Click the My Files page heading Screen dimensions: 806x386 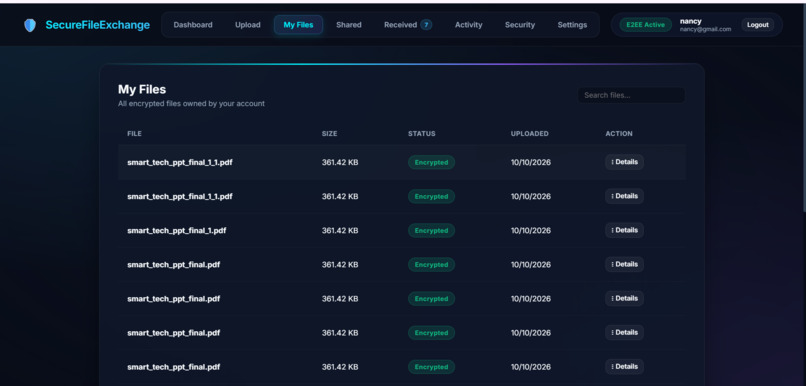point(142,89)
